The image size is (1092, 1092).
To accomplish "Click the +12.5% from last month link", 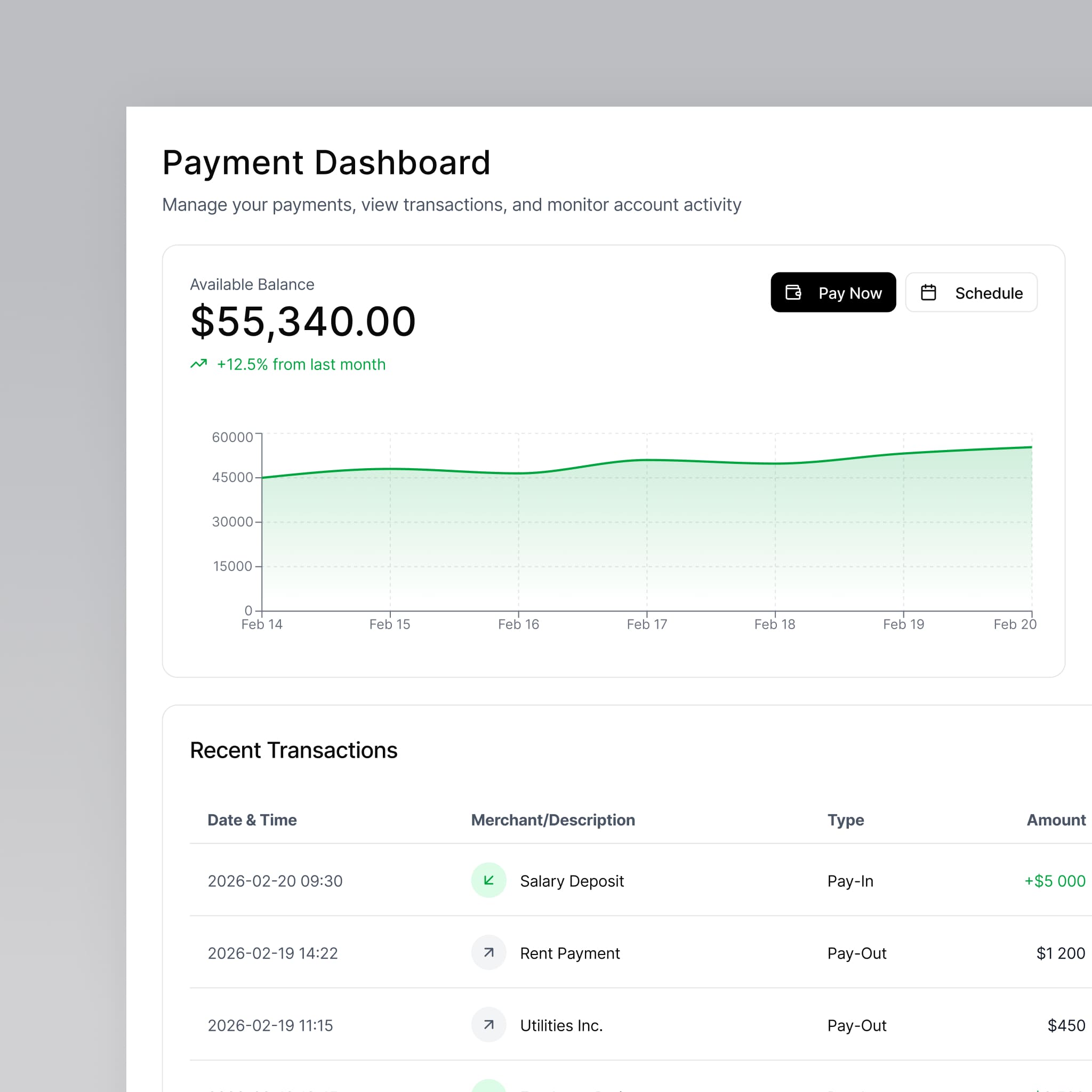I will (x=301, y=364).
